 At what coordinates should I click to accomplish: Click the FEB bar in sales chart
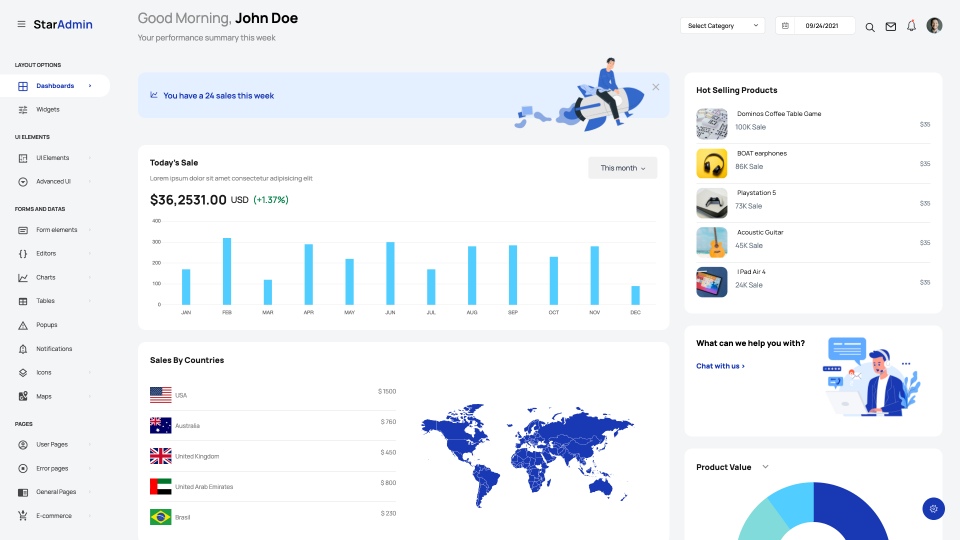pos(227,271)
